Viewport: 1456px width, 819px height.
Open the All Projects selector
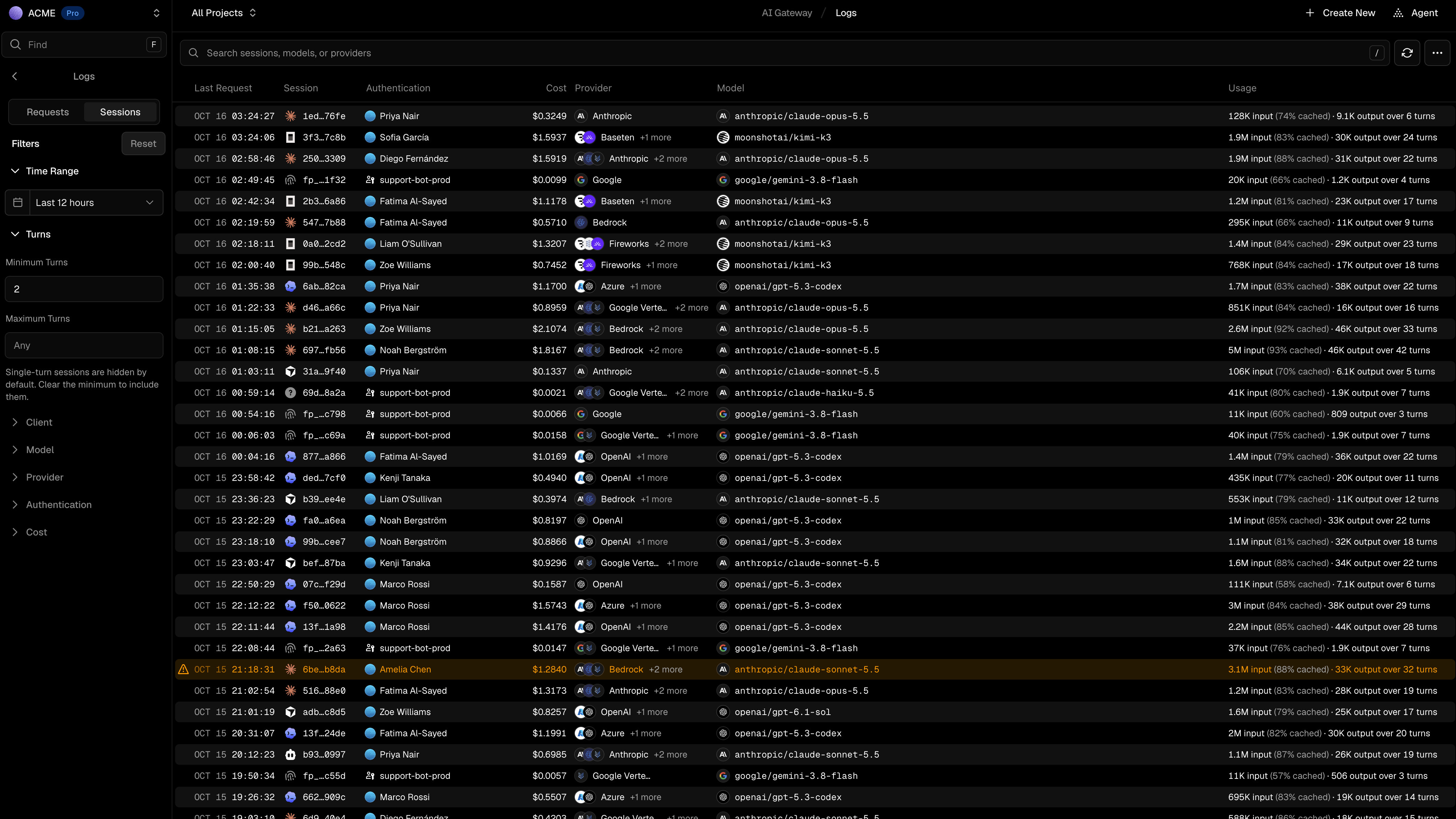(224, 13)
